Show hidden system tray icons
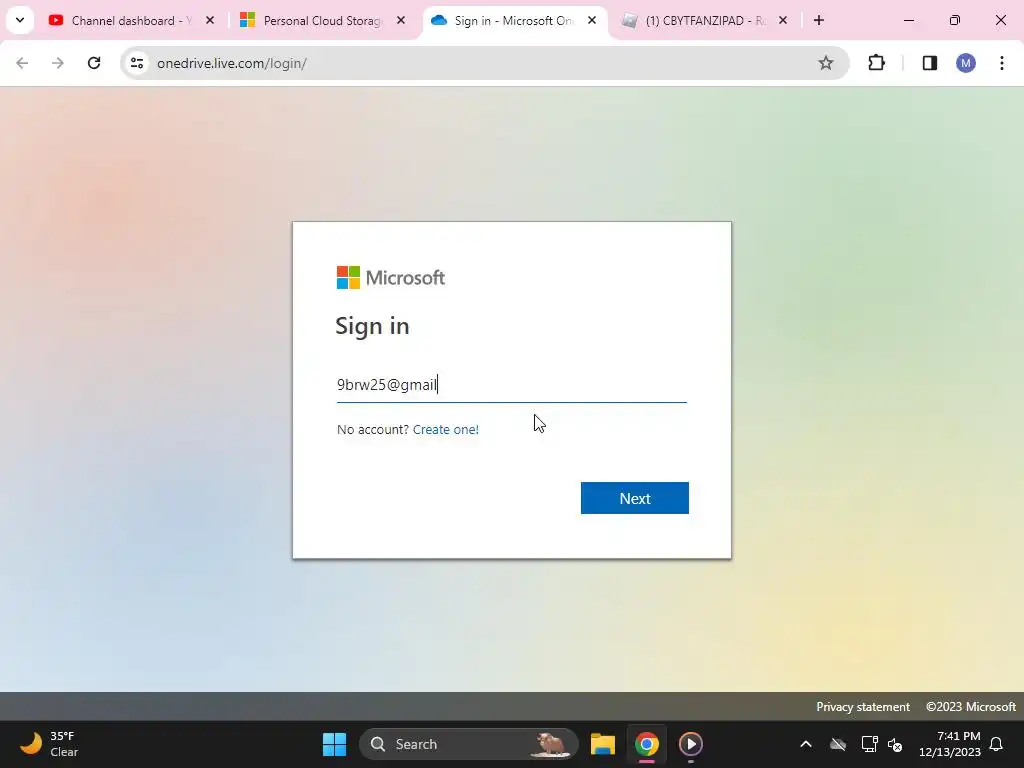The height and width of the screenshot is (768, 1024). click(x=806, y=744)
